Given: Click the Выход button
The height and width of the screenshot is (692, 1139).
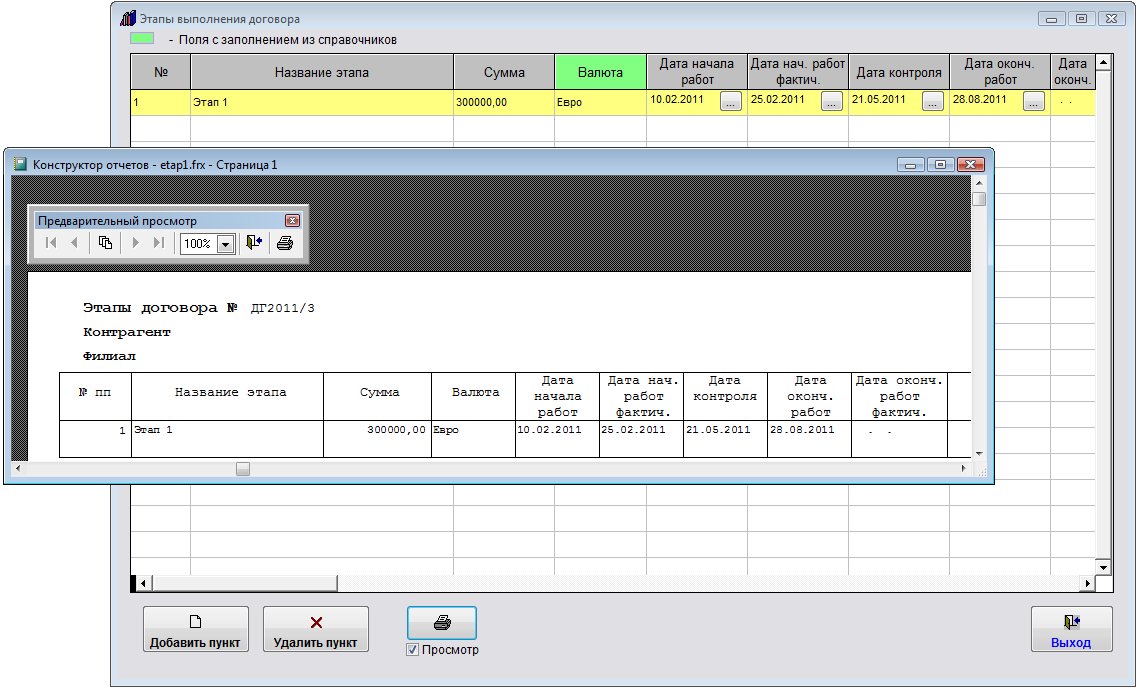Looking at the screenshot, I should click(x=1070, y=631).
